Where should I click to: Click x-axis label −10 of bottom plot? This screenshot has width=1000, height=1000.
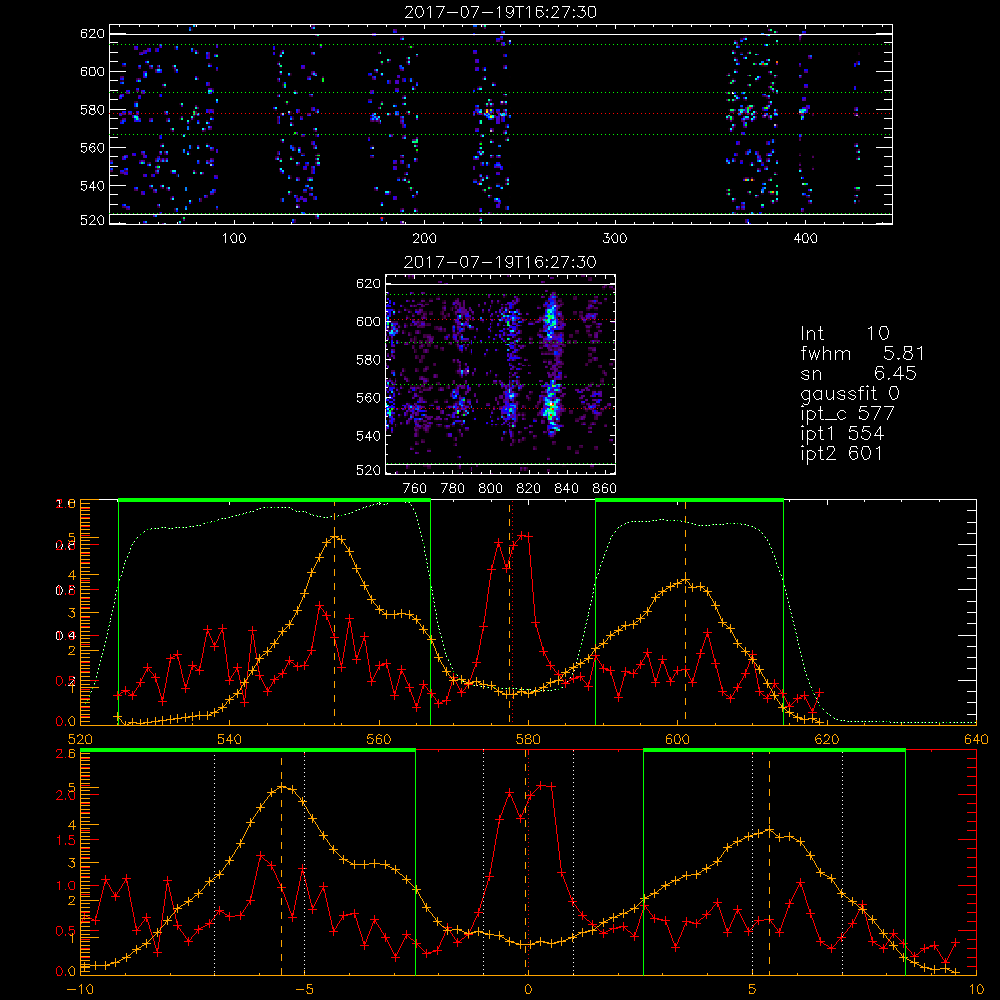80,990
